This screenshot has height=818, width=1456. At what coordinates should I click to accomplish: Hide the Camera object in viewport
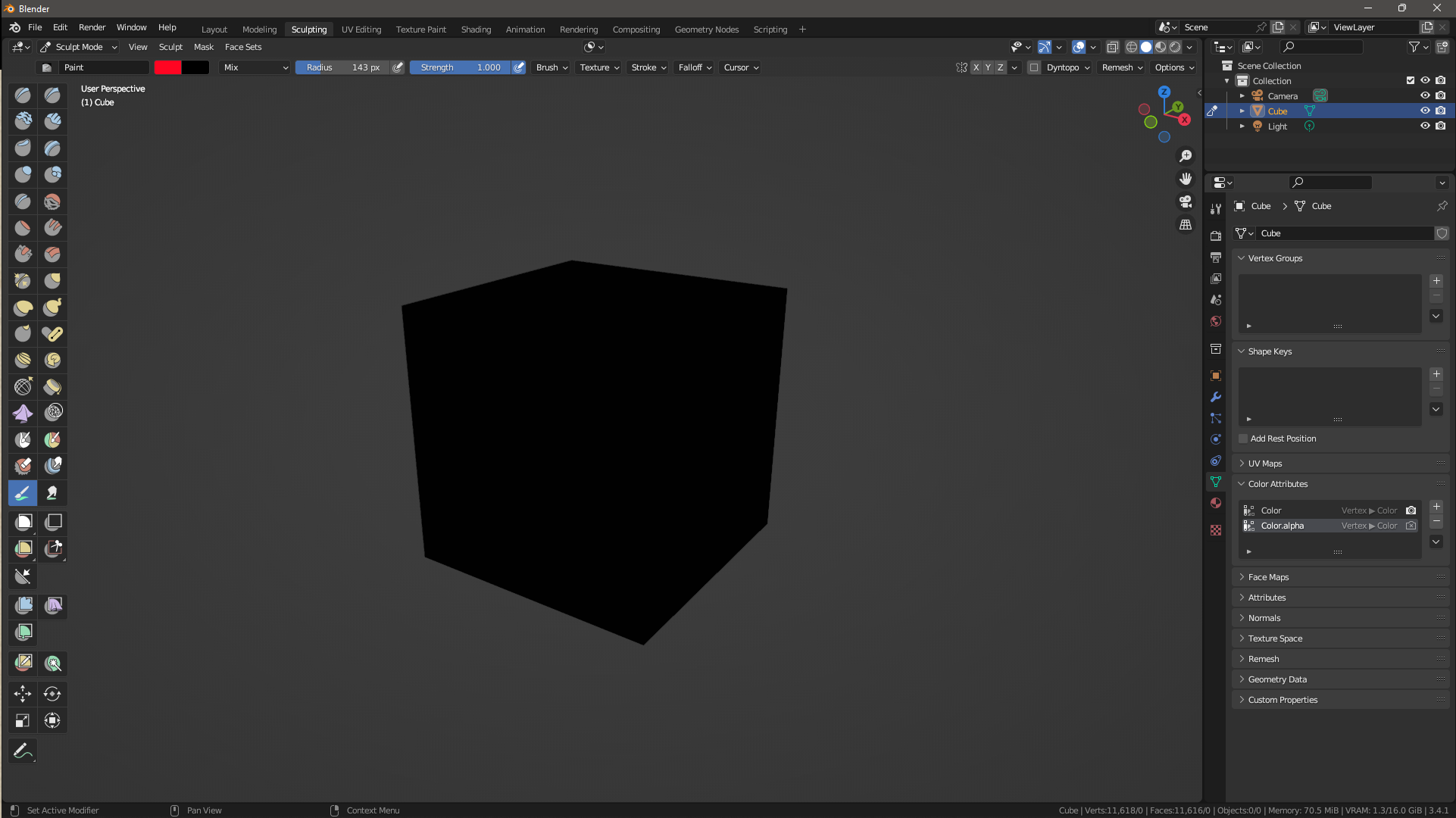pos(1425,95)
